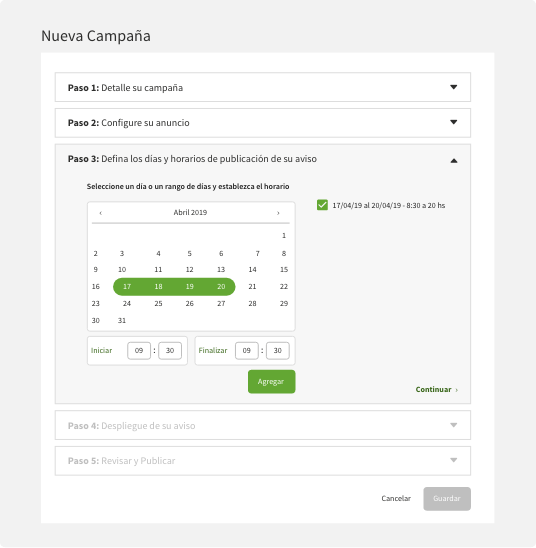Image resolution: width=536 pixels, height=548 pixels.
Task: Focus the Finalizar hour field
Action: click(246, 351)
